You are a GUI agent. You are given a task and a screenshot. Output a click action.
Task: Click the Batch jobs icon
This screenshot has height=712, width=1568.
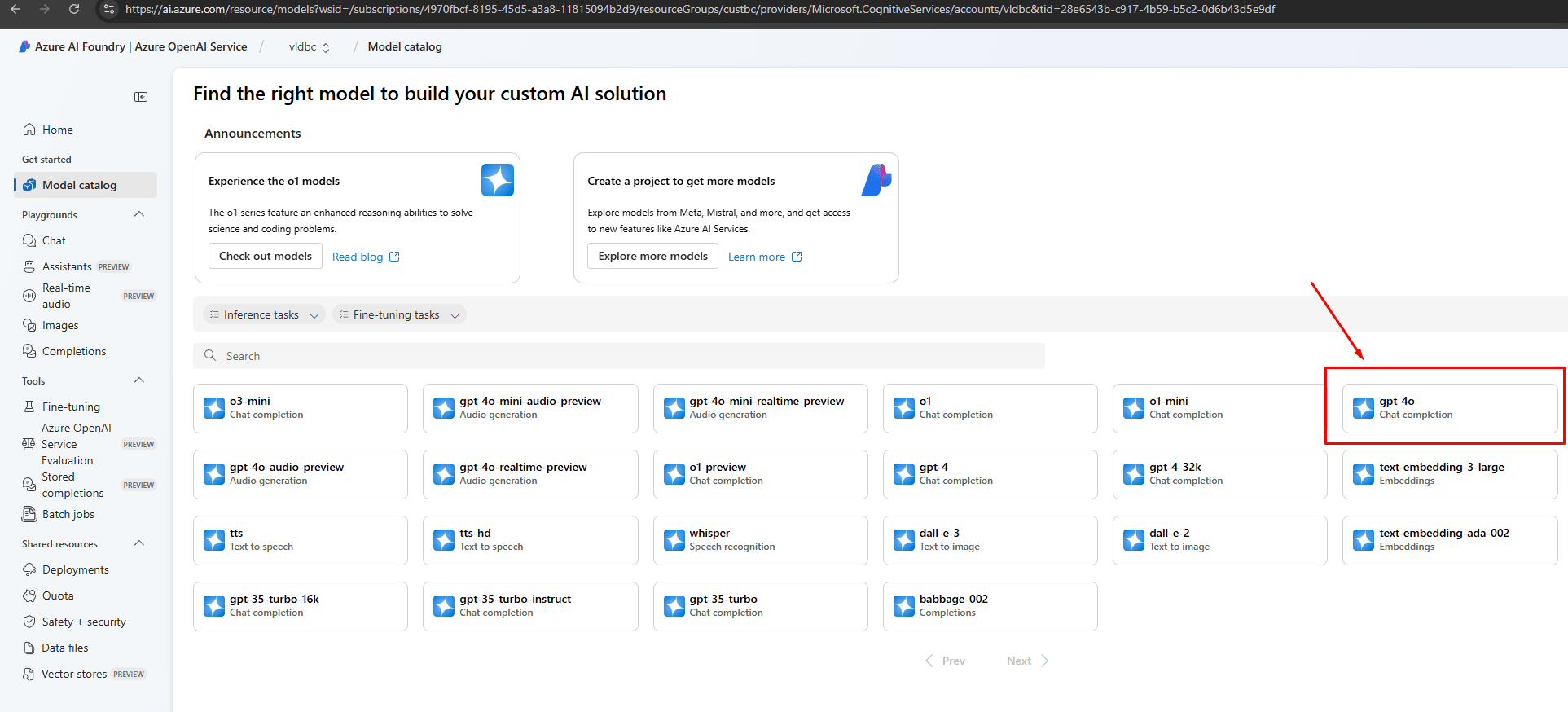(29, 514)
